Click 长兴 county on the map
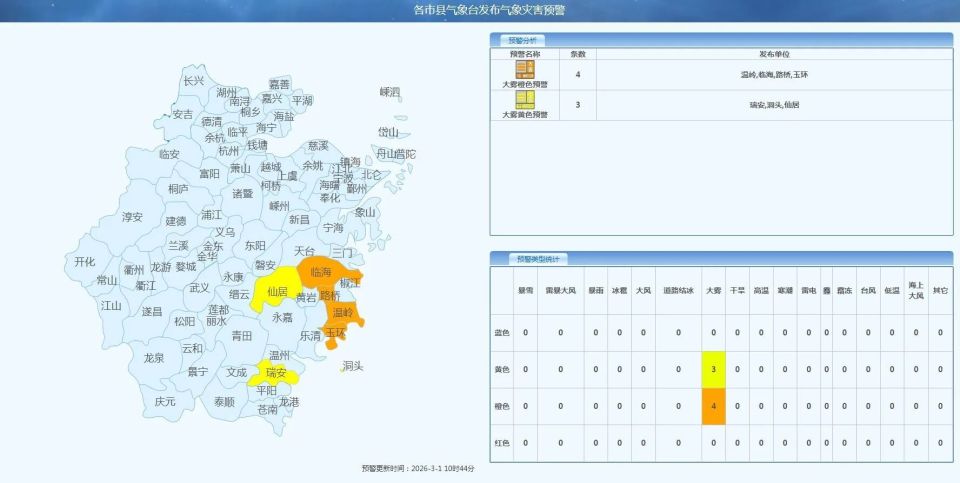Image resolution: width=960 pixels, height=483 pixels. (194, 80)
